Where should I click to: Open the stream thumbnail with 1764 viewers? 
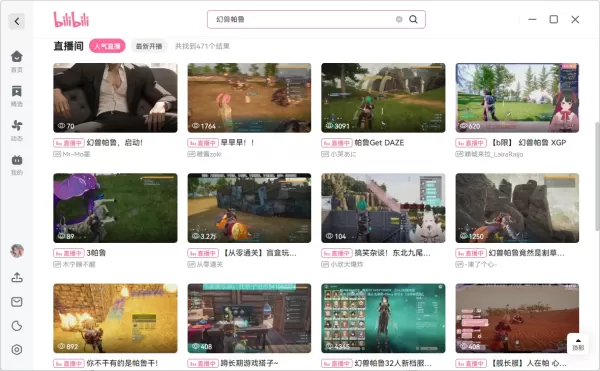(249, 98)
